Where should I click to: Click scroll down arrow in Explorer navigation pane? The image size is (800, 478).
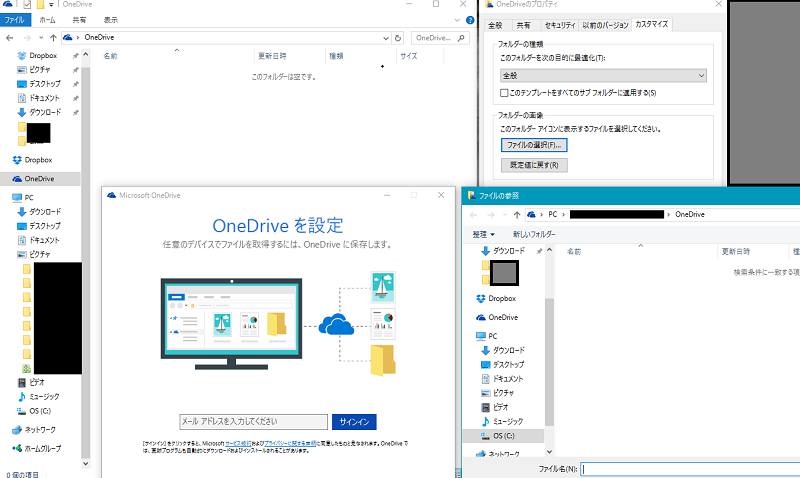point(86,464)
